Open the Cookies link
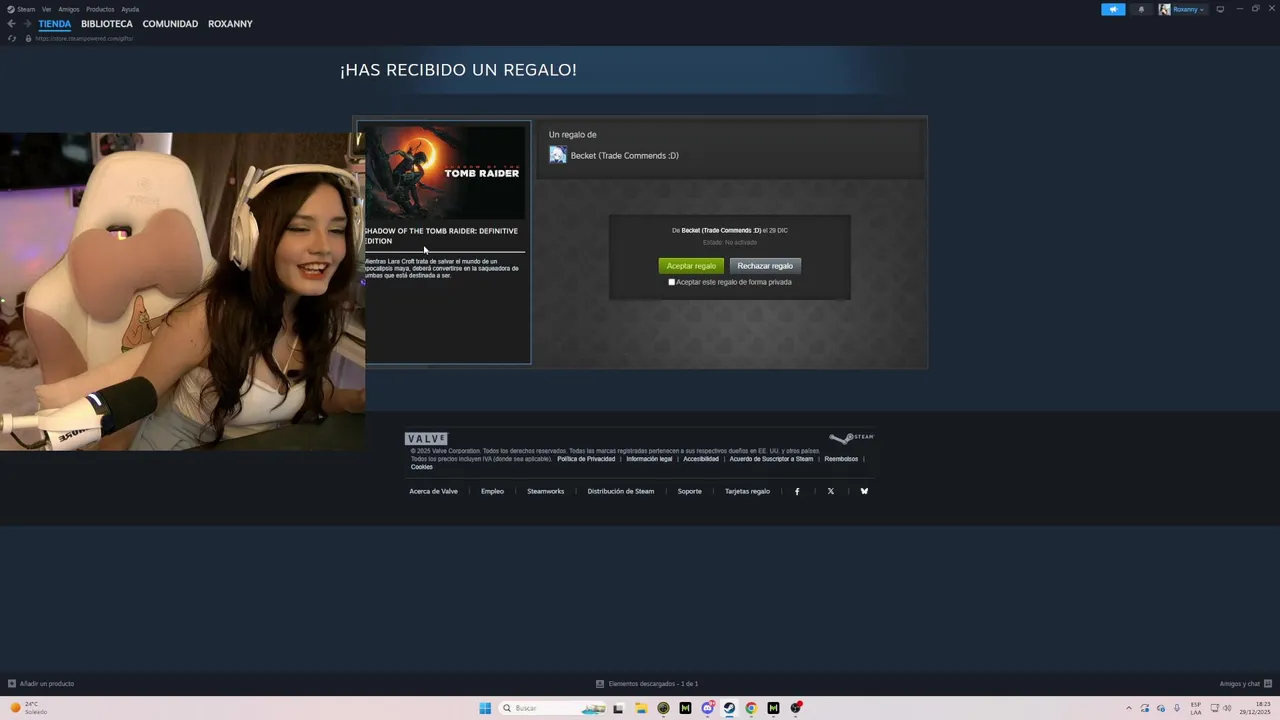 click(422, 467)
